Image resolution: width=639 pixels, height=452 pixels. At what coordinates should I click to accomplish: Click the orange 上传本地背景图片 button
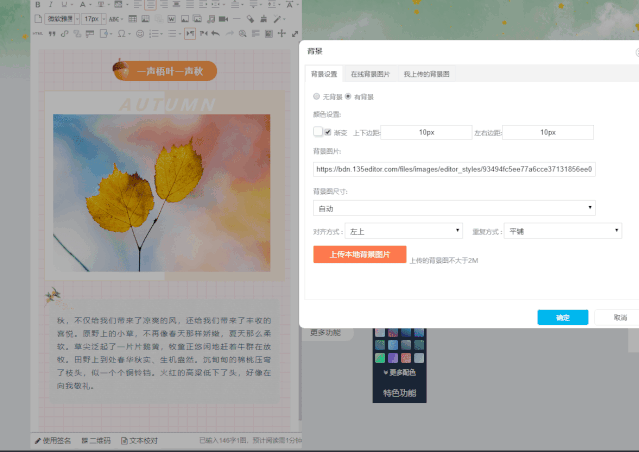click(359, 254)
